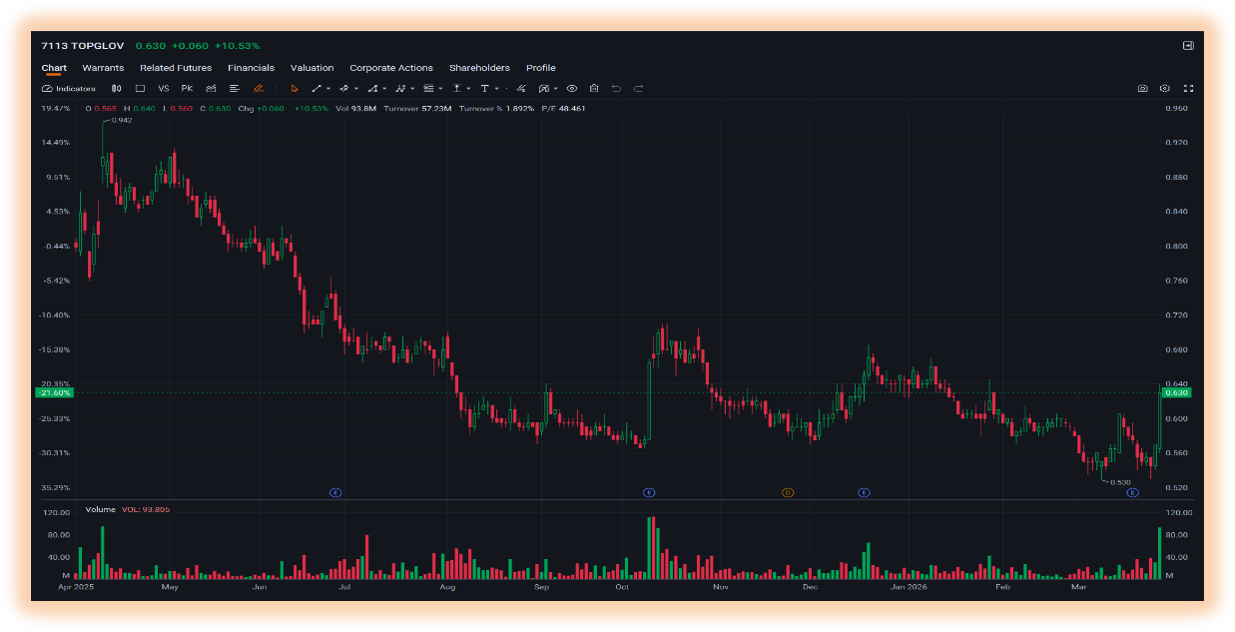Open the layout list icon in toolbar

tap(234, 88)
